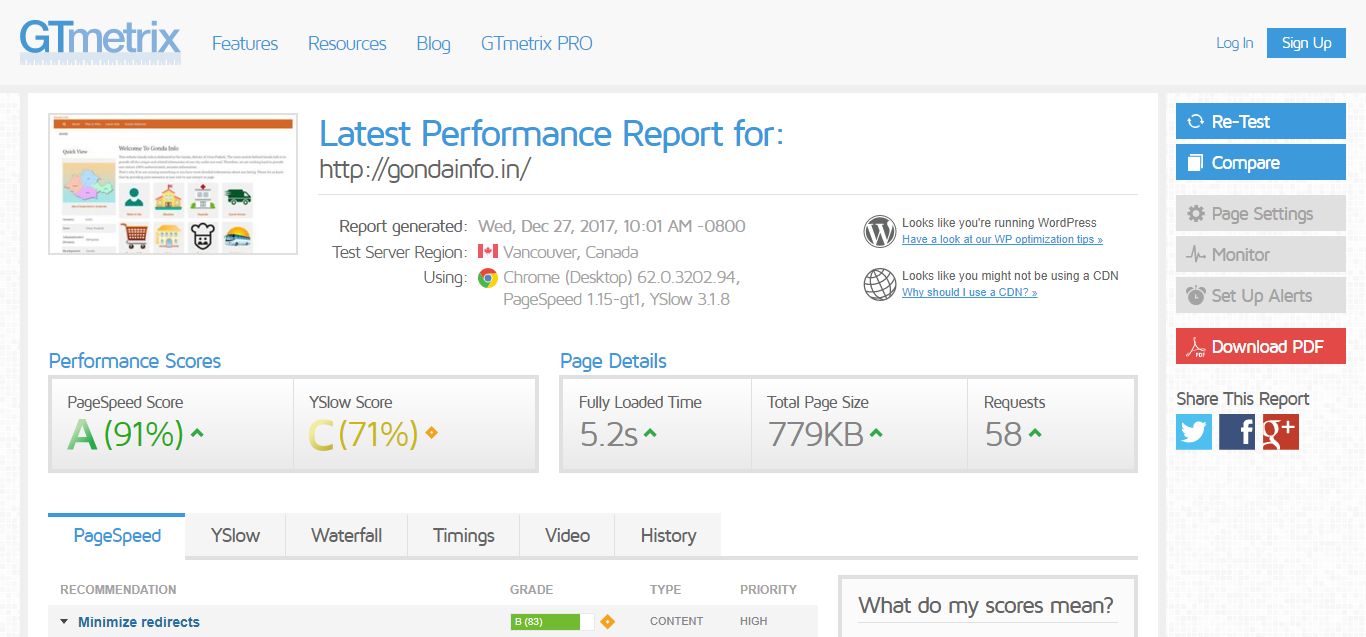Viewport: 1366px width, 637px height.
Task: Switch to the YSlow tab
Action: (x=235, y=535)
